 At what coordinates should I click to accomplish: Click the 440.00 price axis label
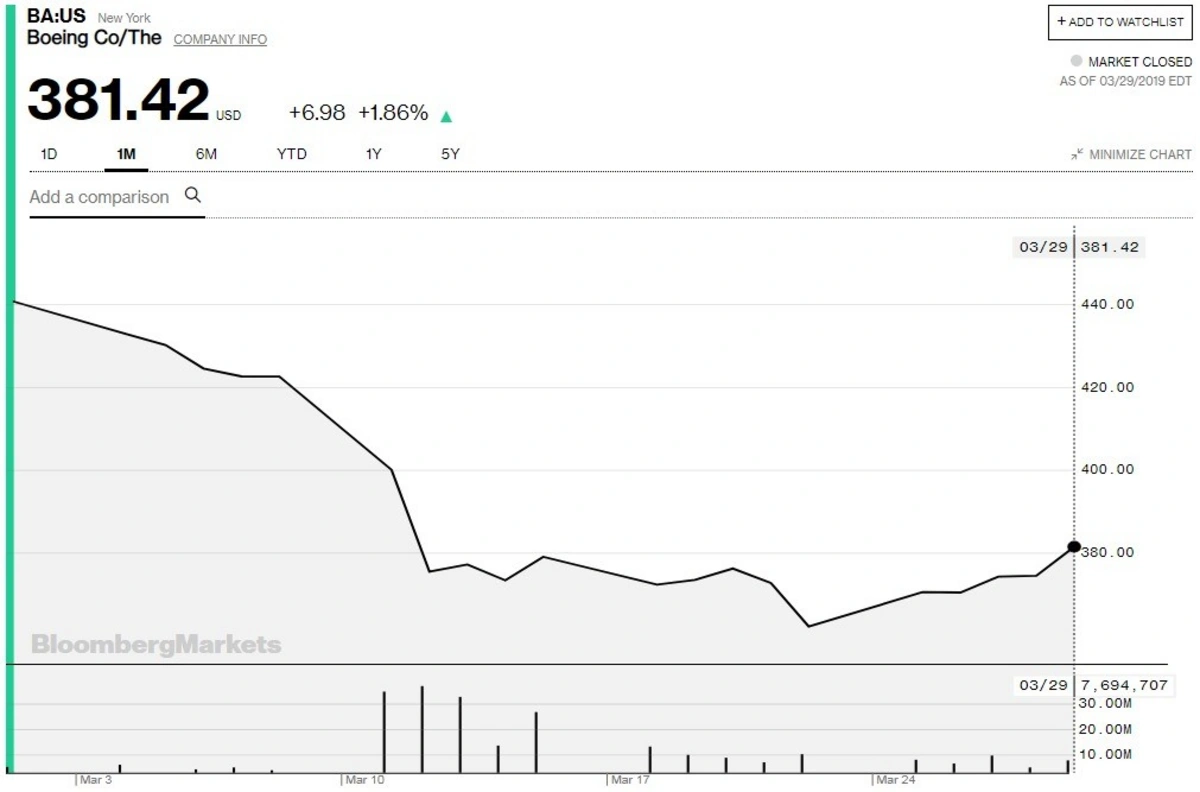pos(1107,304)
